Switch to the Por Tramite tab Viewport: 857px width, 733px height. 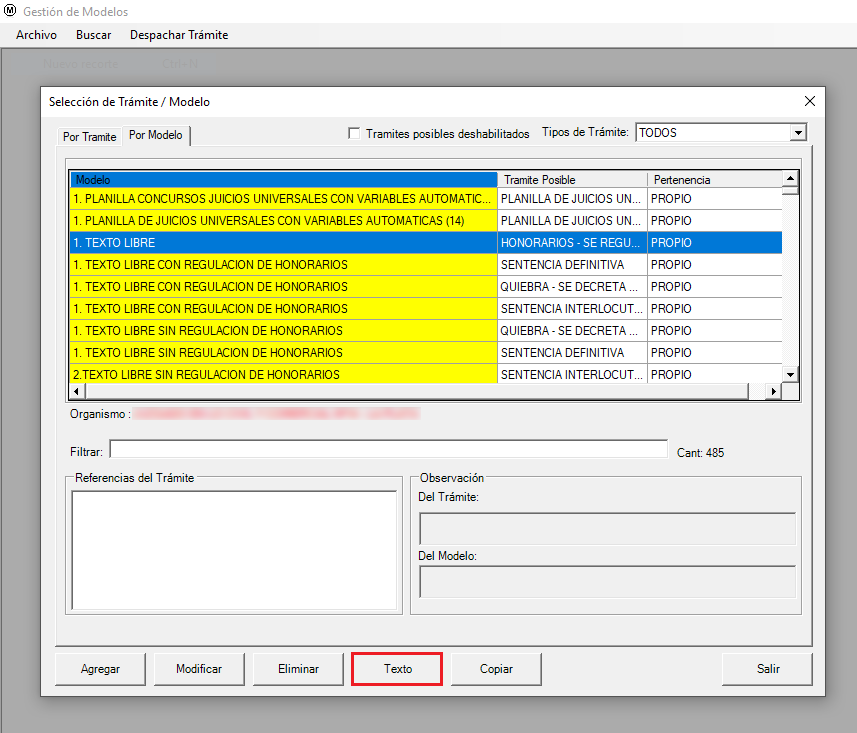click(x=90, y=137)
